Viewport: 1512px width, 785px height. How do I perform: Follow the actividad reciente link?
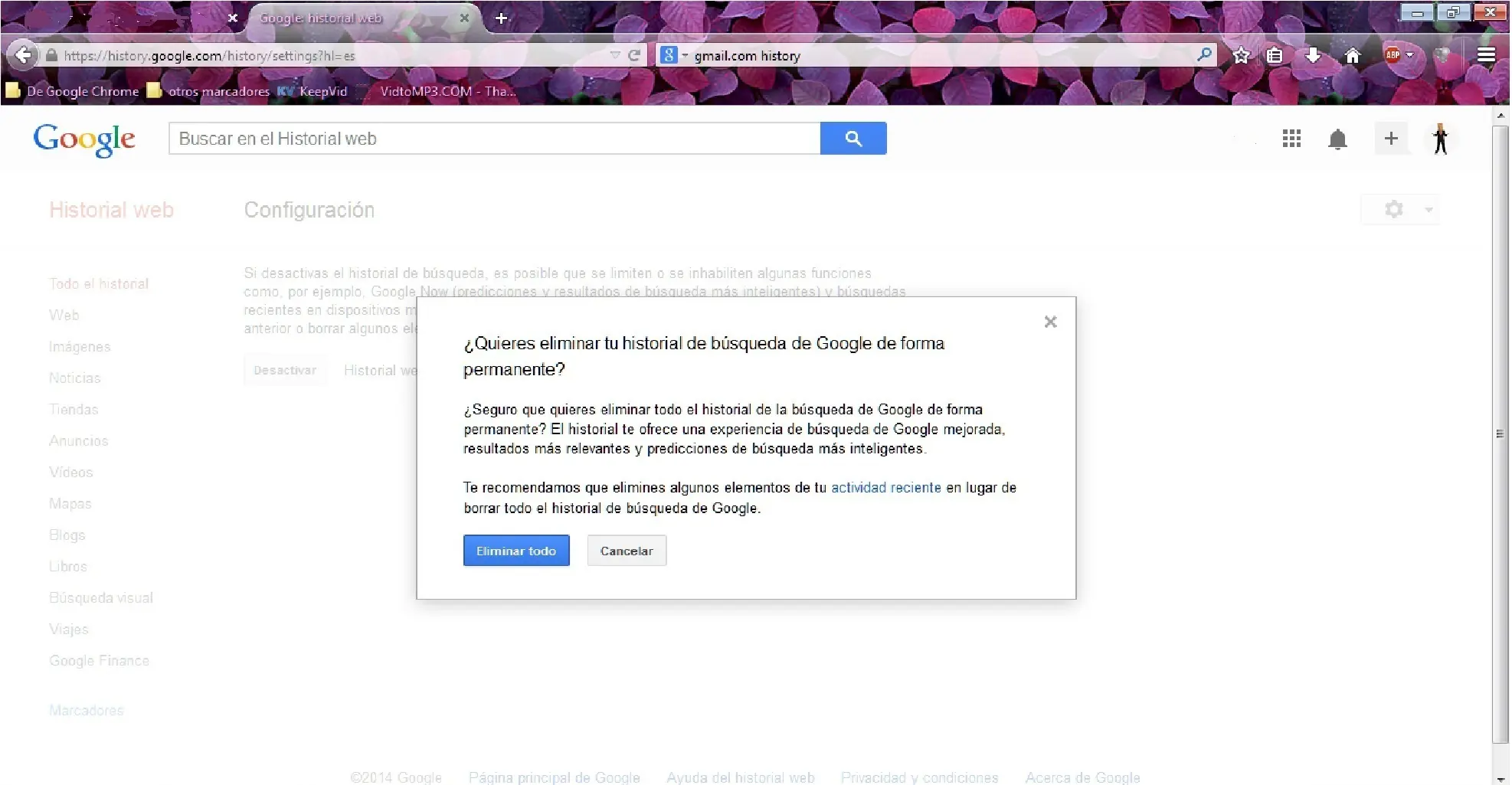[x=886, y=488]
